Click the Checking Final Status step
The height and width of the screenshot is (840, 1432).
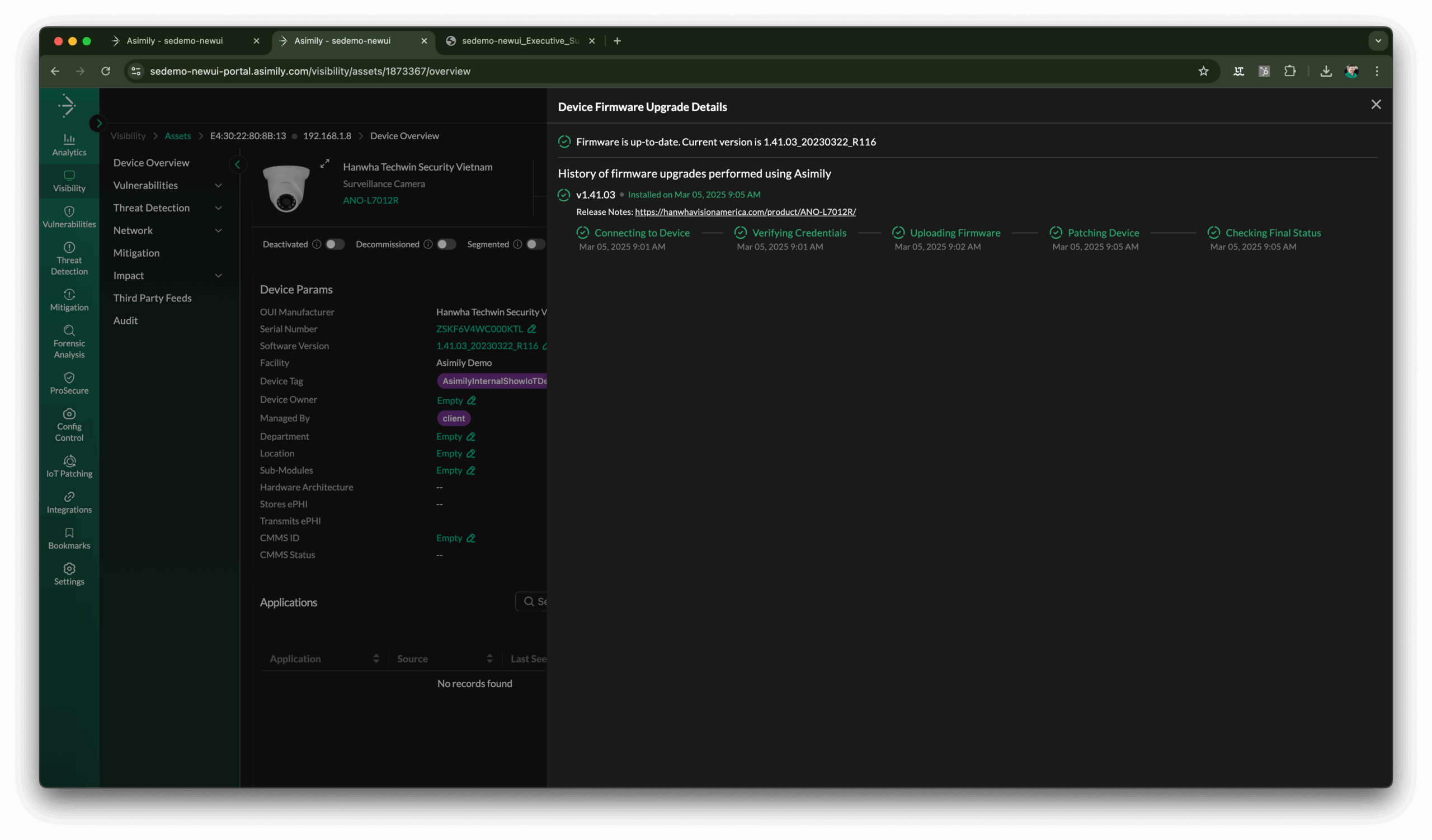tap(1273, 233)
